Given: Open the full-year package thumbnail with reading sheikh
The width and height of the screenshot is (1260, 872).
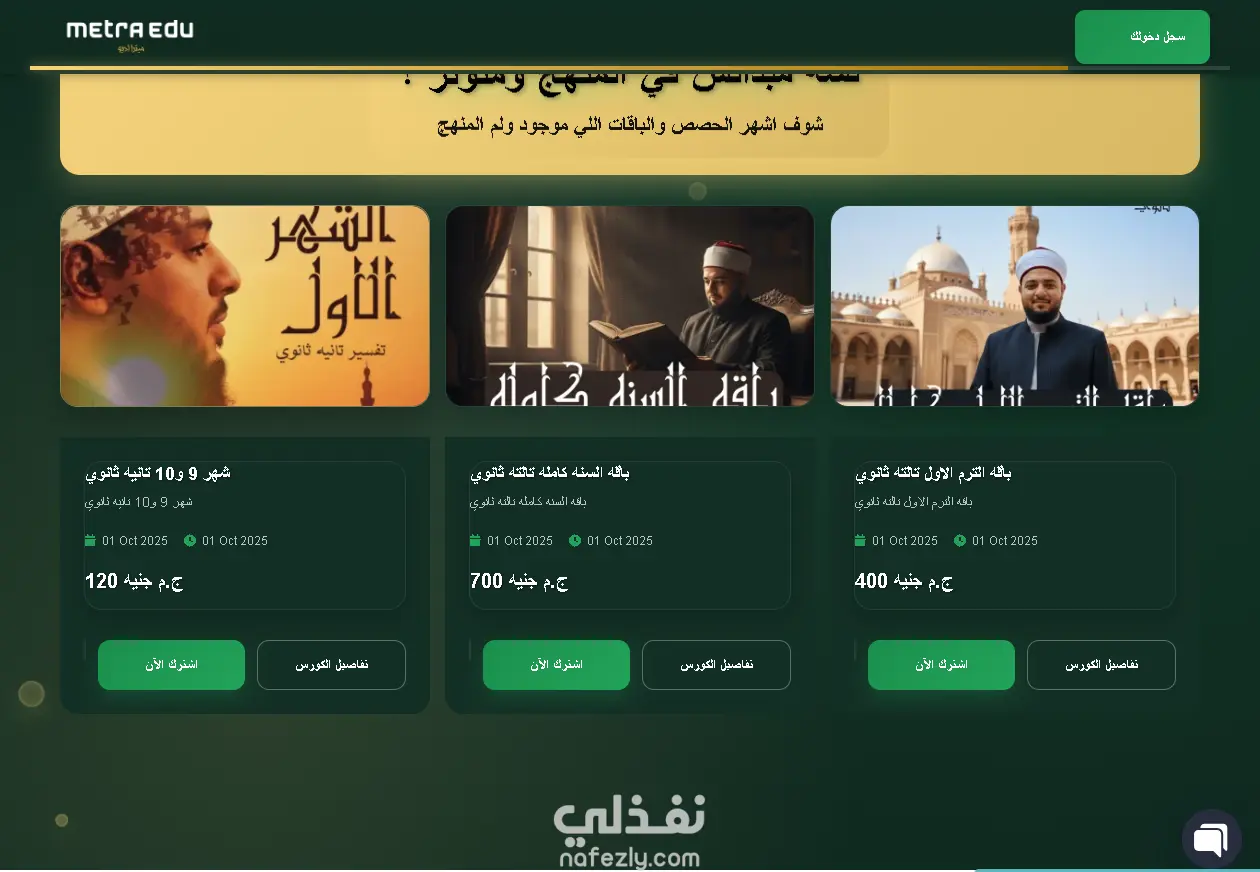Looking at the screenshot, I should (x=630, y=306).
